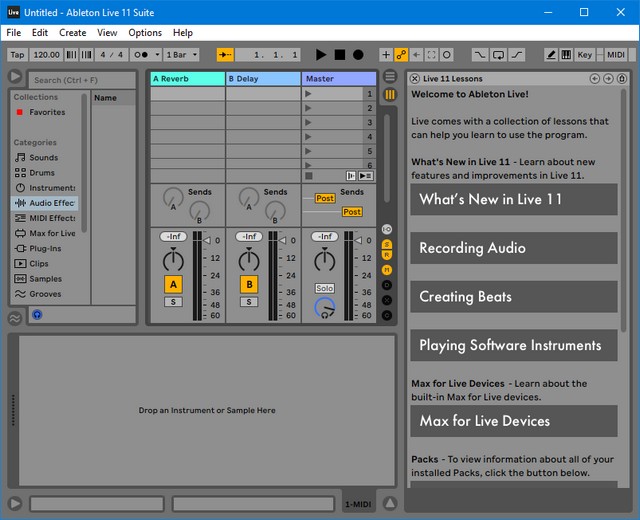Toggle the A Reverb track activator
Image resolution: width=640 pixels, height=520 pixels.
[173, 285]
